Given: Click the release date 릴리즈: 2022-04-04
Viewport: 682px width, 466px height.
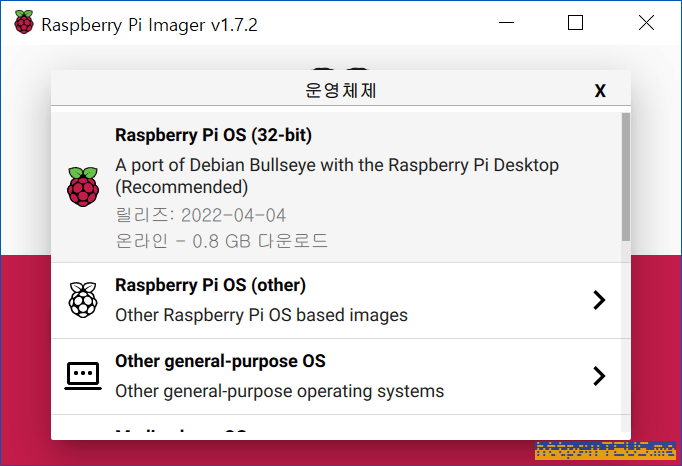Looking at the screenshot, I should [x=201, y=215].
